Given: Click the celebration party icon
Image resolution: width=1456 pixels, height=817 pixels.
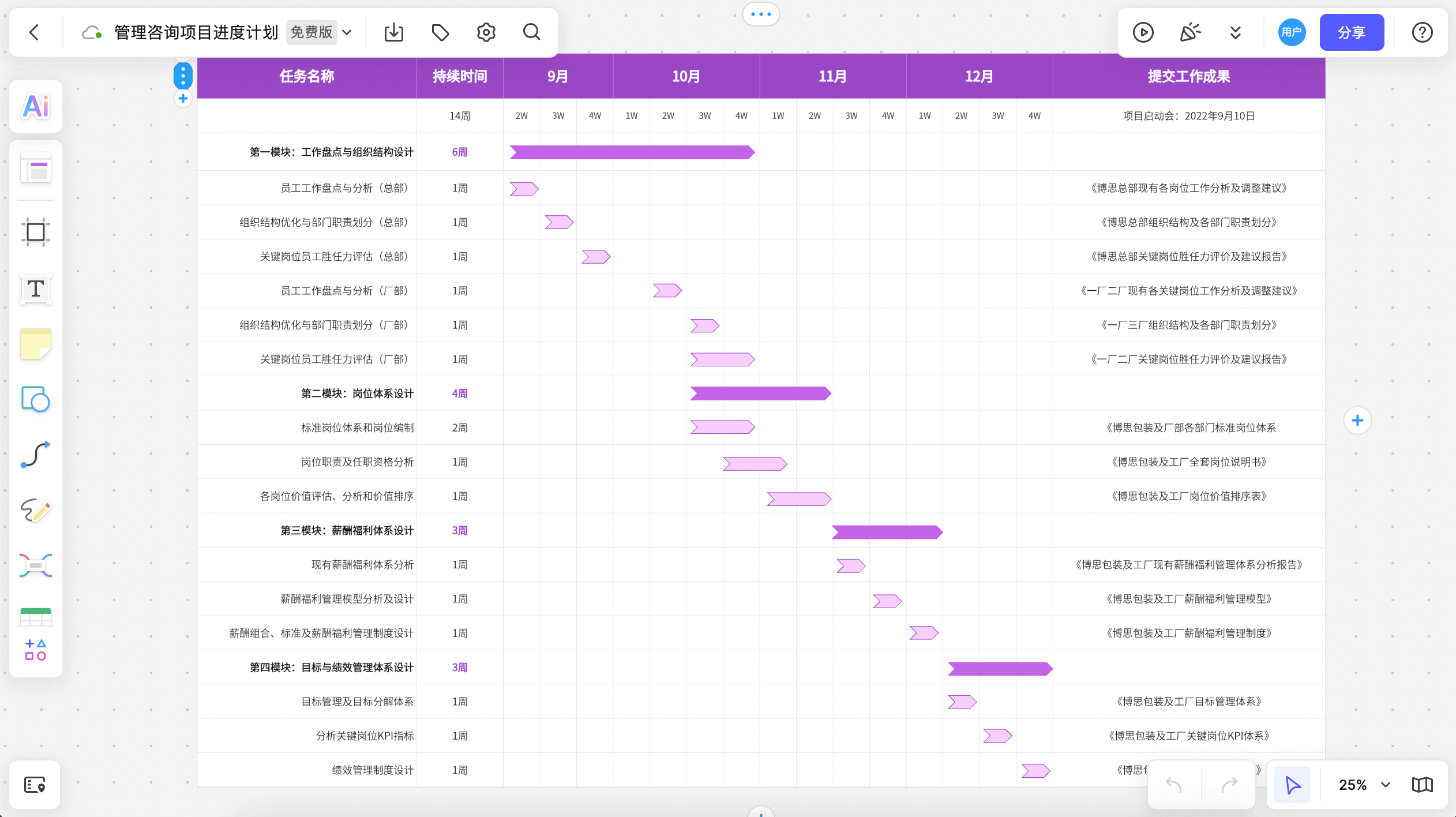Looking at the screenshot, I should [x=1189, y=32].
